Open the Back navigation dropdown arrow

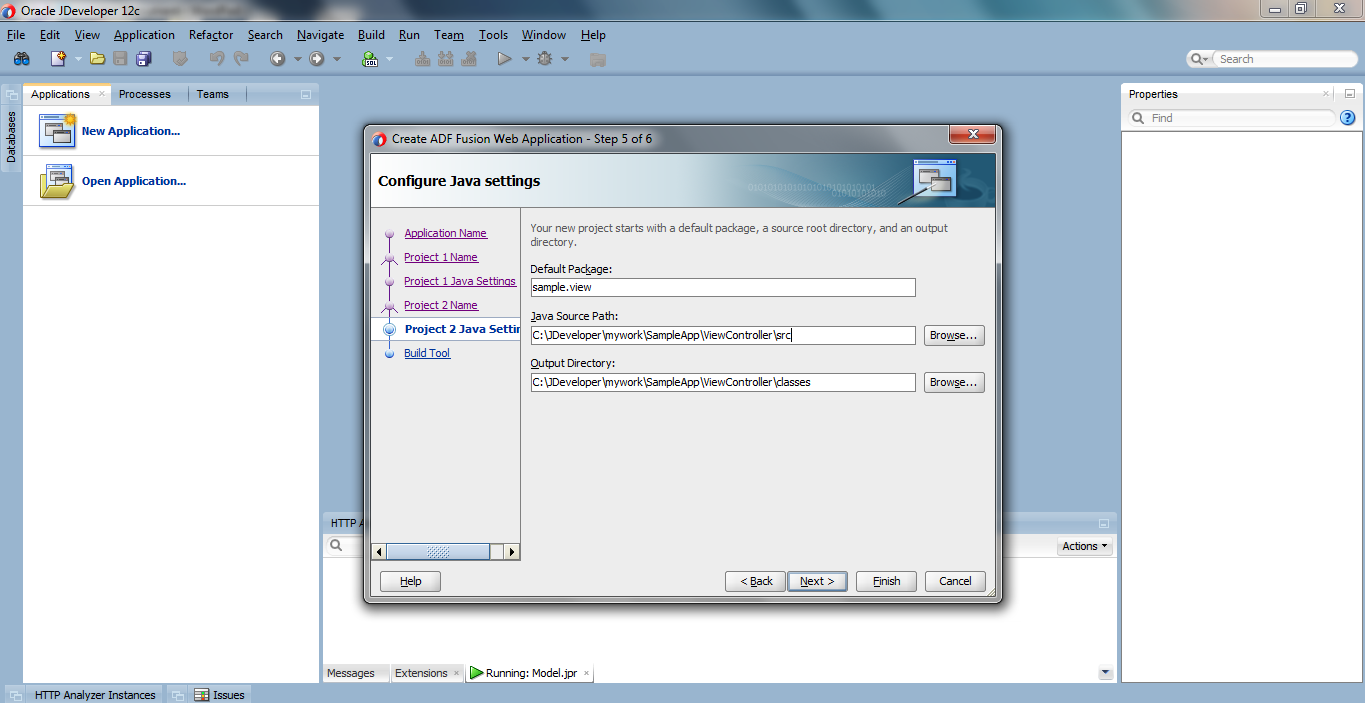pos(297,58)
